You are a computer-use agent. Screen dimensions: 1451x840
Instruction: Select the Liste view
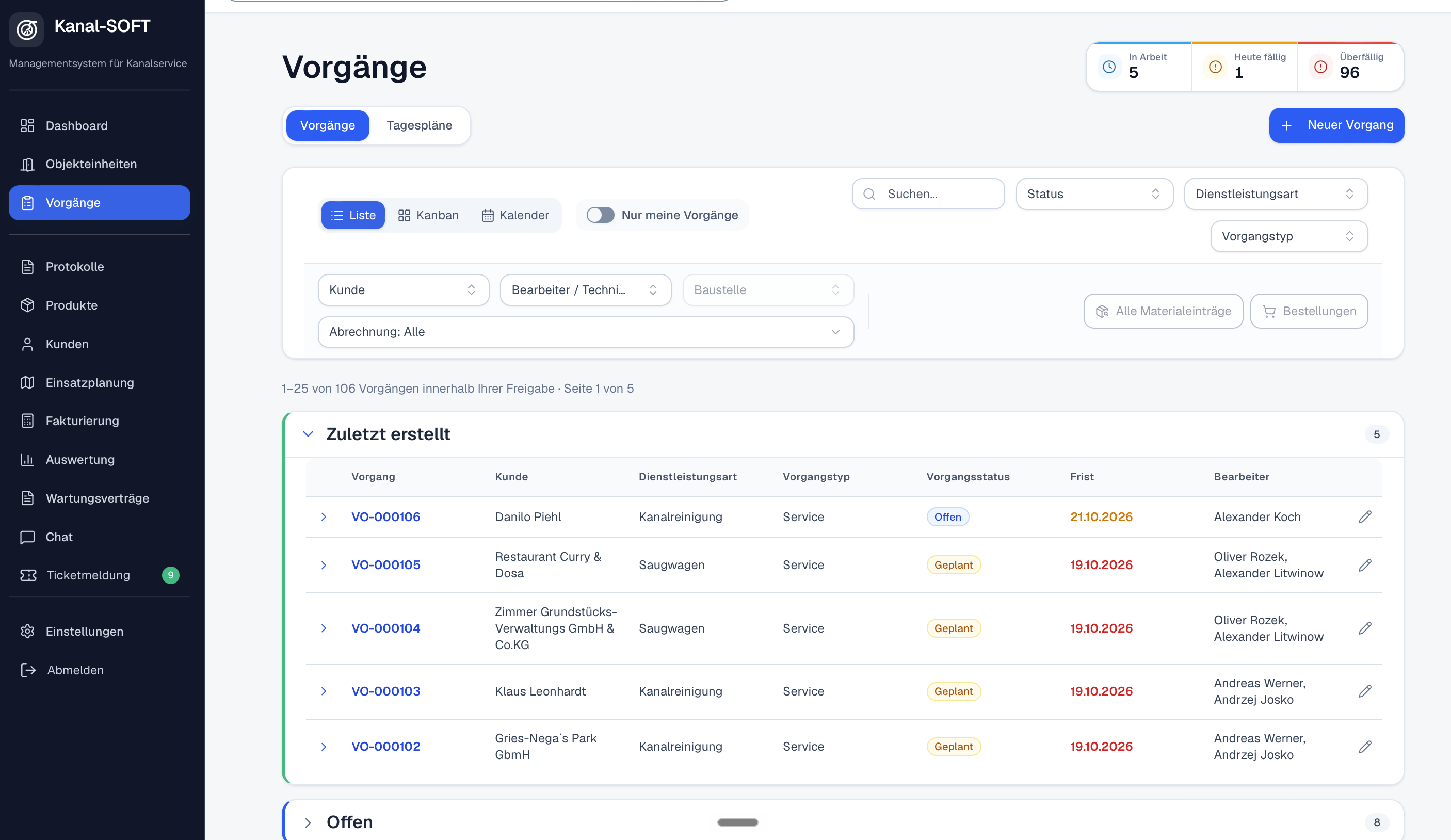click(x=353, y=215)
